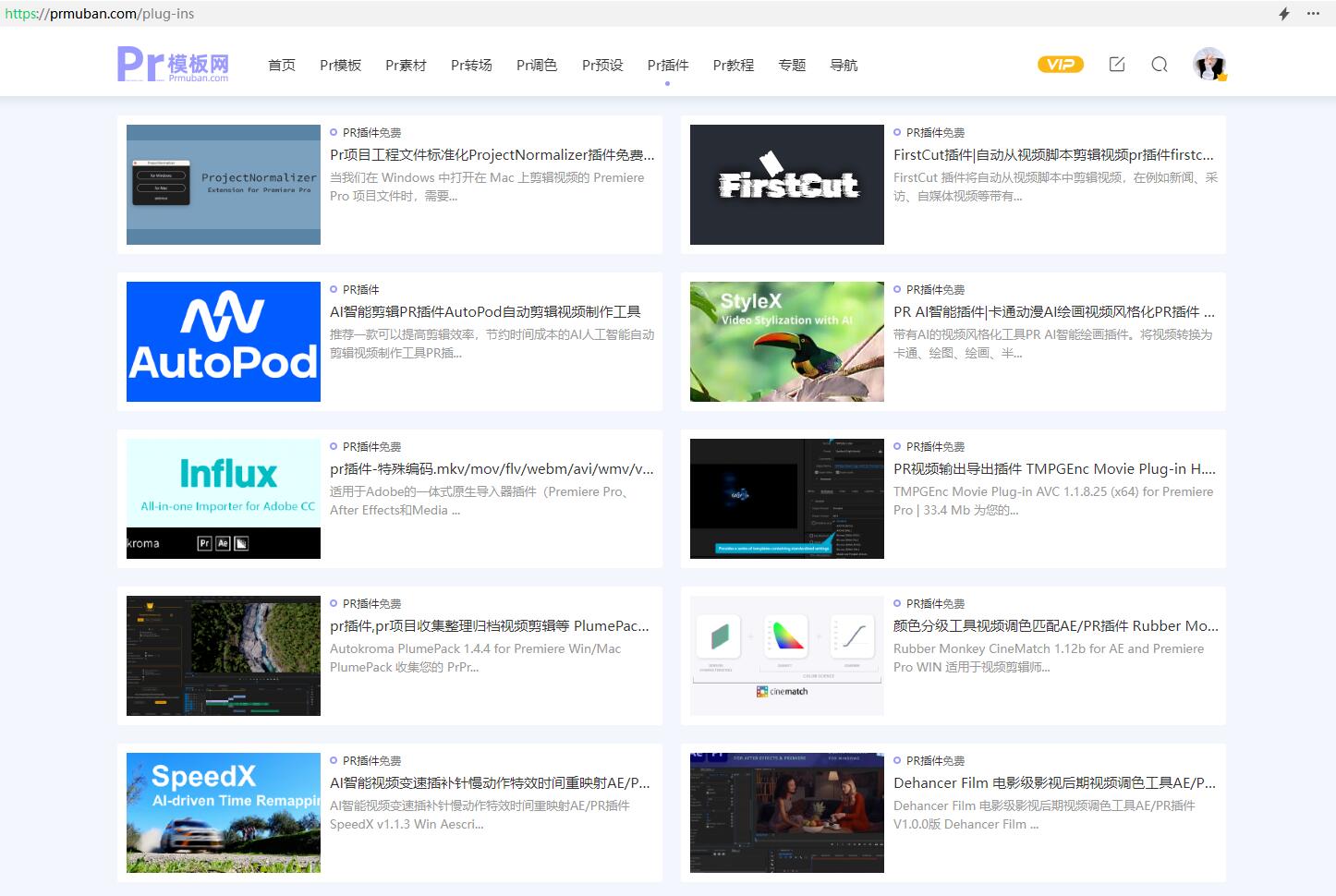
Task: Click description starting 当我们在 Windows 中打开
Action: pos(488,187)
